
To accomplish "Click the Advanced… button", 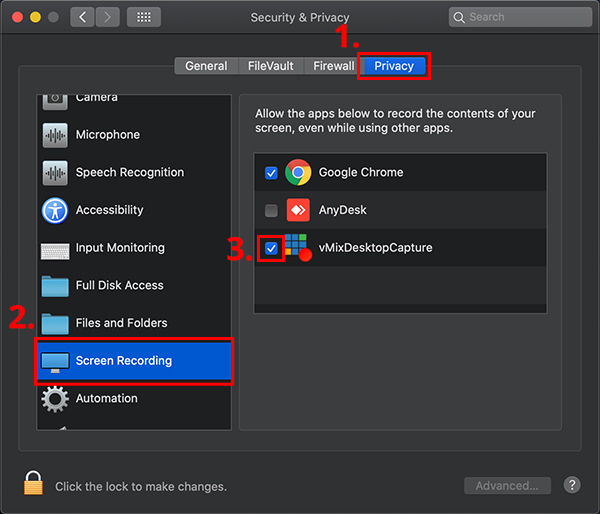I will pos(507,486).
